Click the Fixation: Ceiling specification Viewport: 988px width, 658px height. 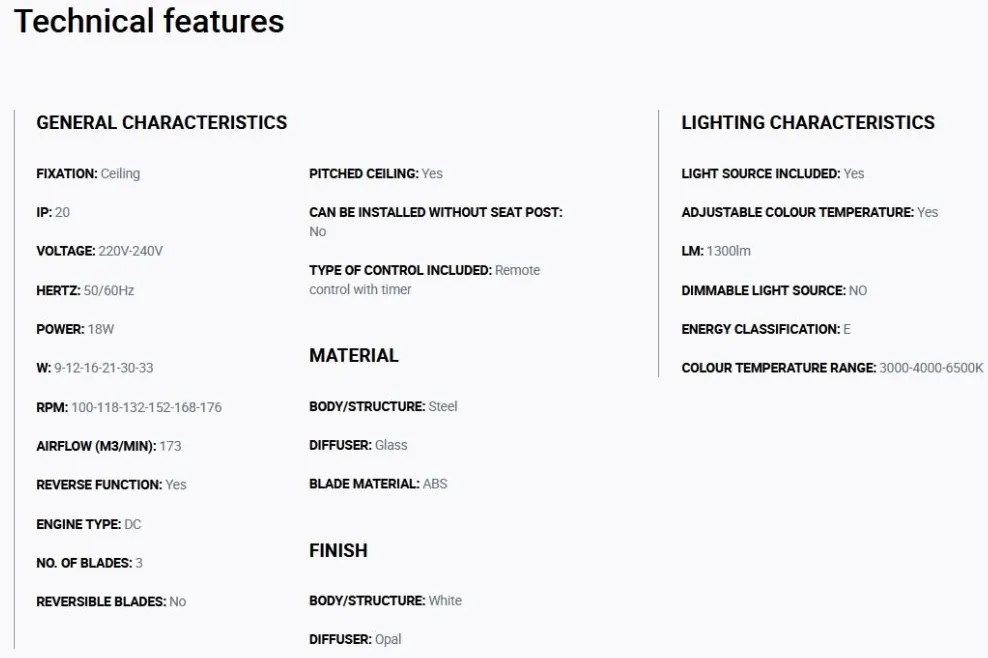88,173
